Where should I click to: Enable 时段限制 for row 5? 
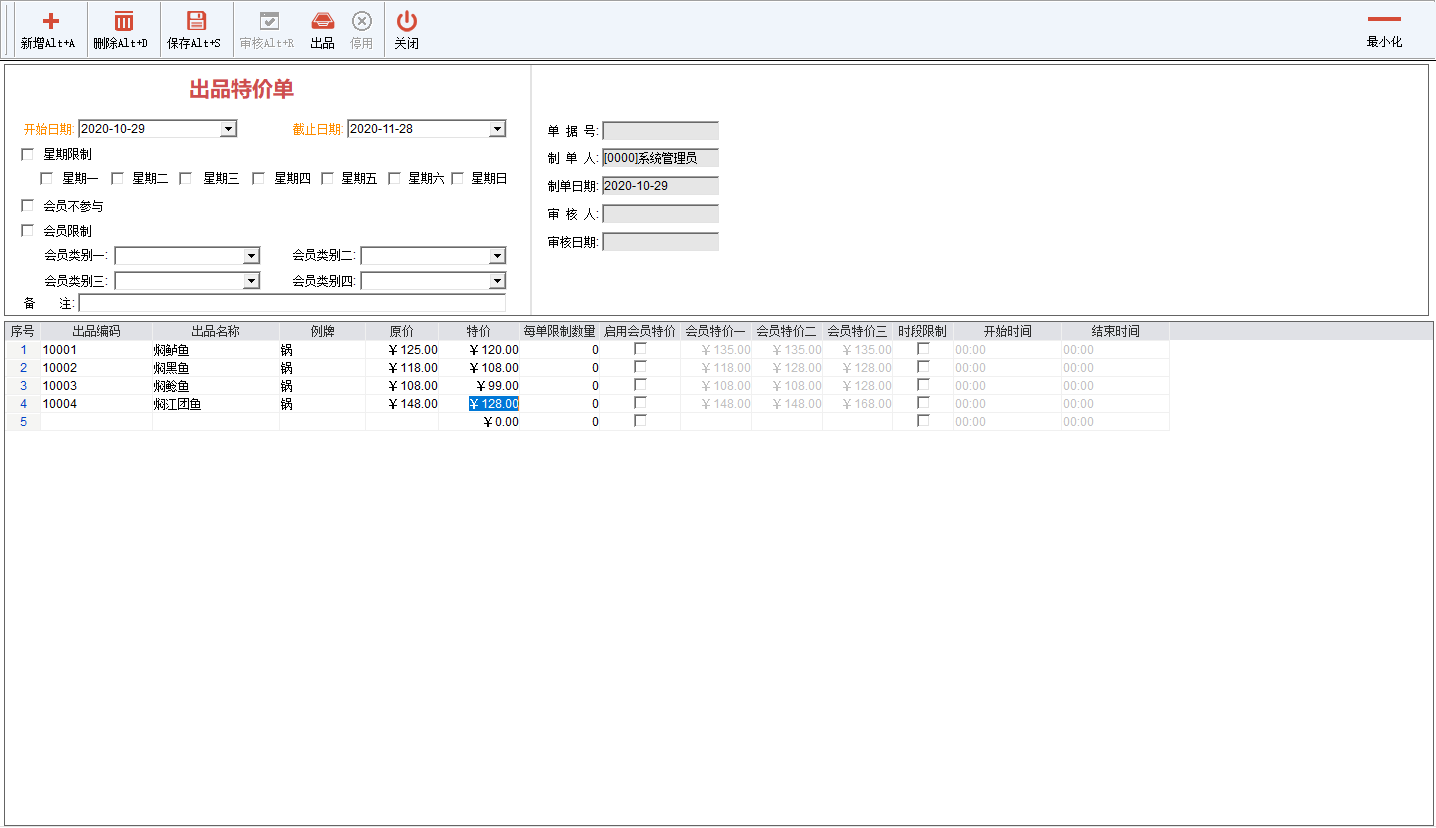point(924,421)
